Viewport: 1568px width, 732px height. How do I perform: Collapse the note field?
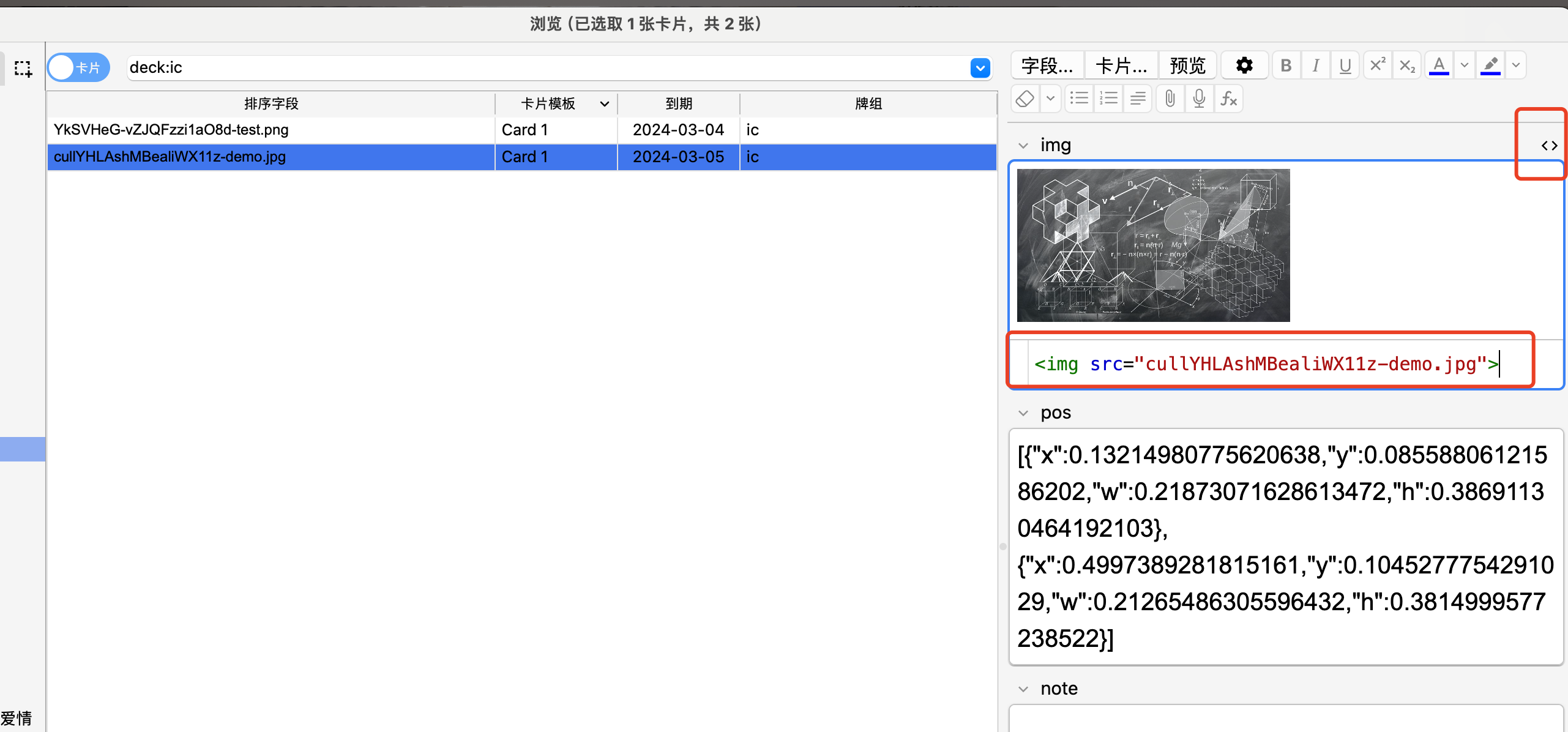tap(1023, 689)
